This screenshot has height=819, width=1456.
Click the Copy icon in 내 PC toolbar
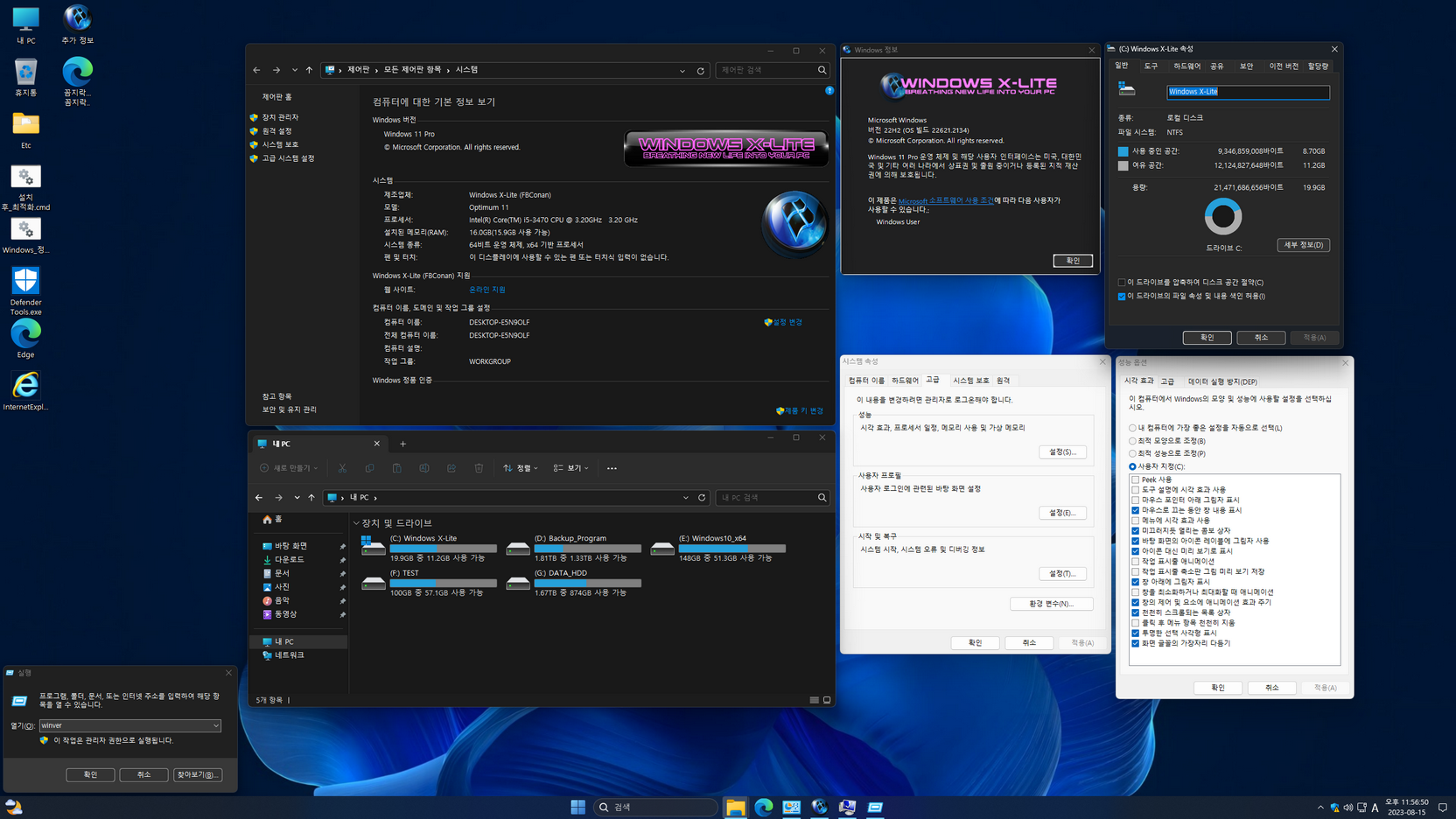(x=369, y=468)
